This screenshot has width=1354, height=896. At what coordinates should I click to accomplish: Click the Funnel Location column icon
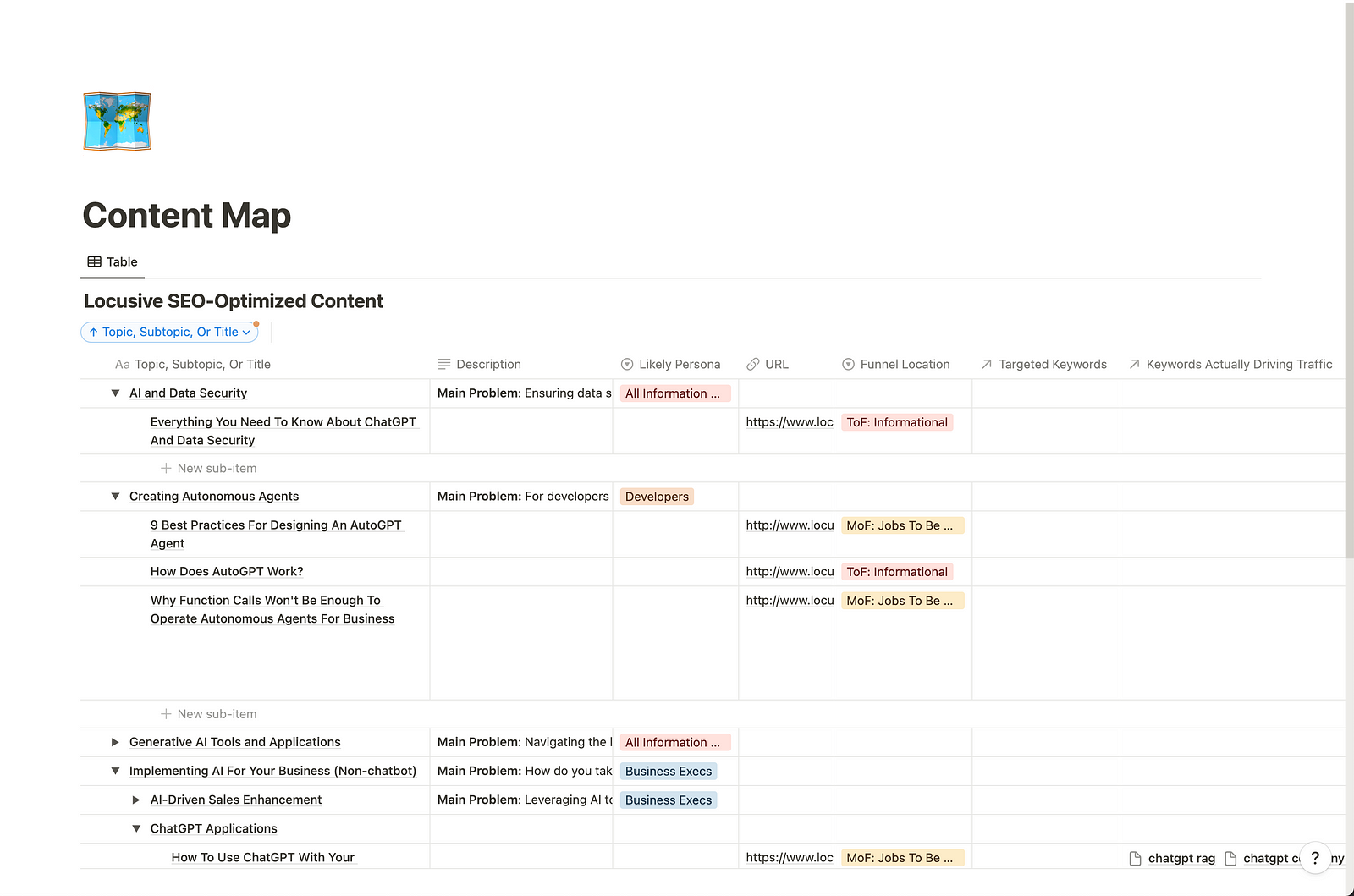(x=847, y=364)
